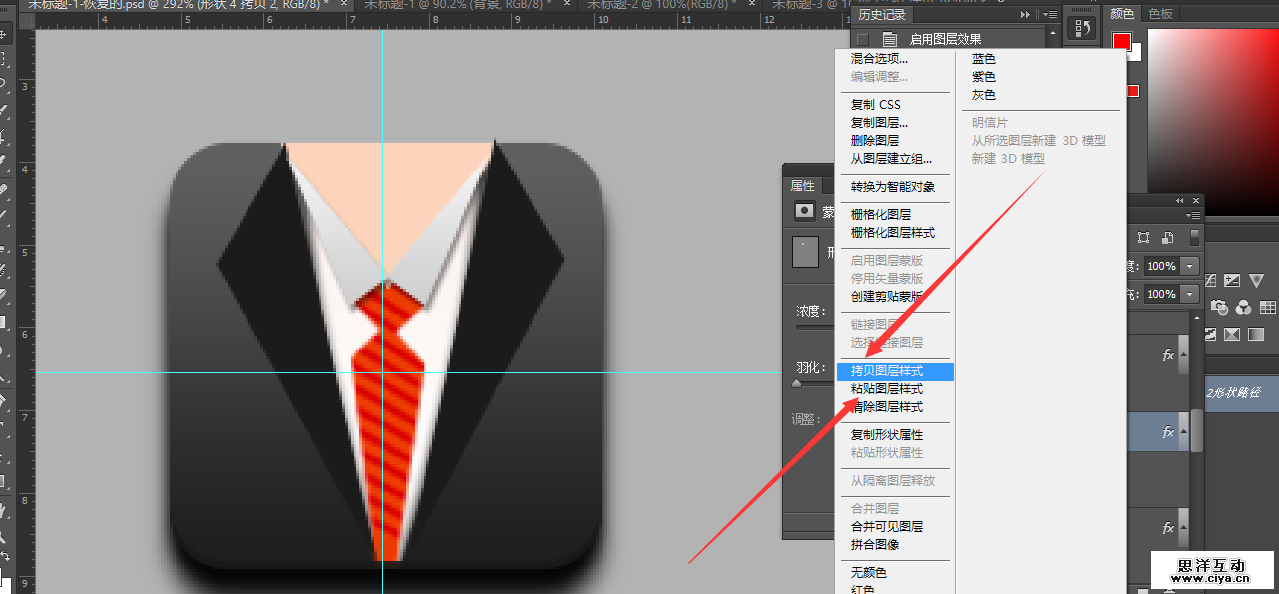Choose 粘贴图层样式 from context menu
Image resolution: width=1279 pixels, height=594 pixels.
pyautogui.click(x=886, y=389)
